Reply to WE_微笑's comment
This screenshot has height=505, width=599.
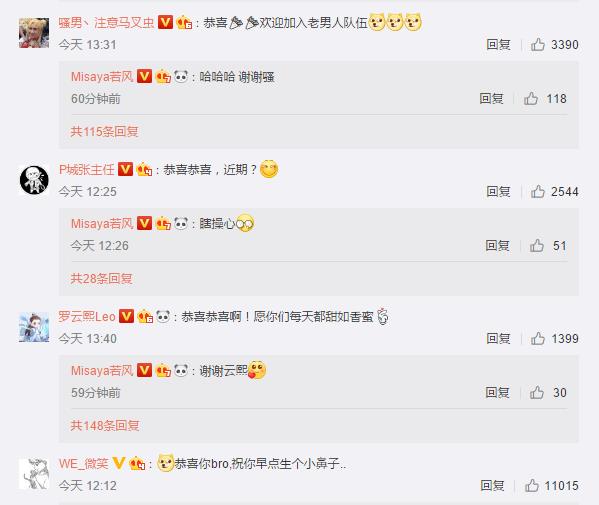click(492, 486)
